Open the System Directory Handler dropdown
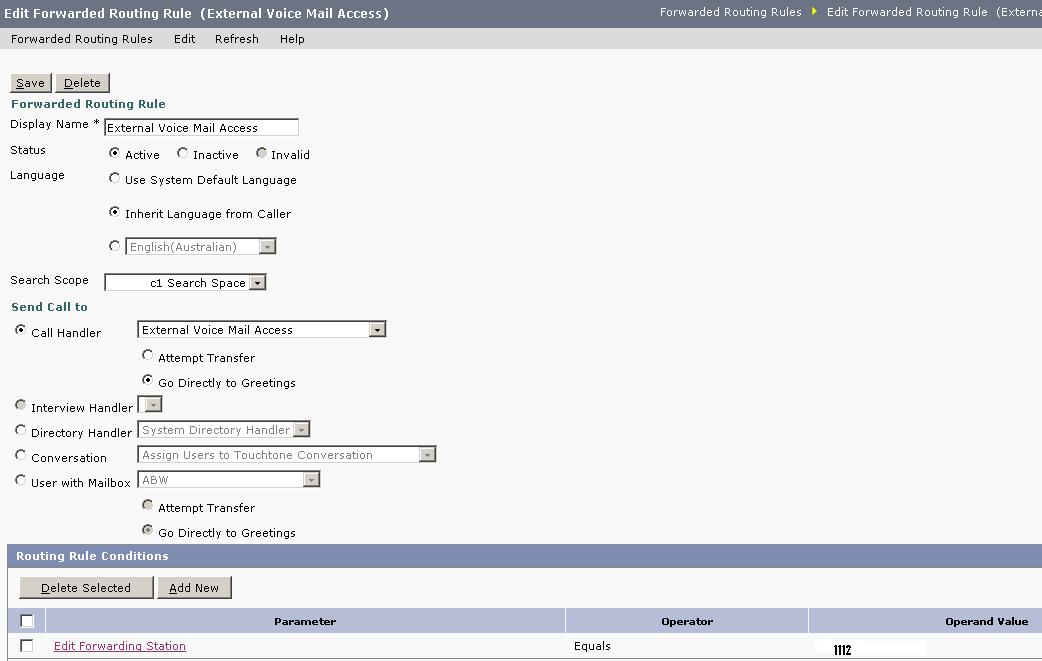Image resolution: width=1042 pixels, height=661 pixels. coord(224,430)
